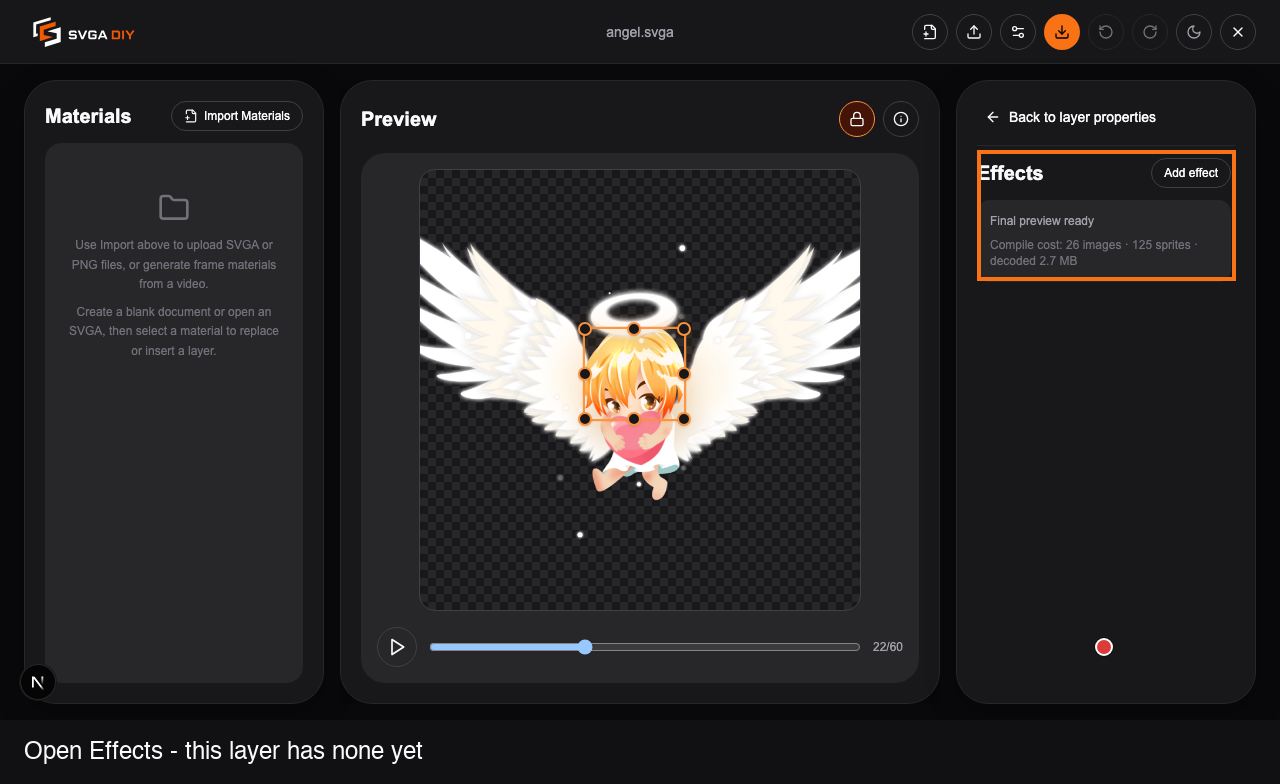Click the timeline slider handle

click(585, 647)
